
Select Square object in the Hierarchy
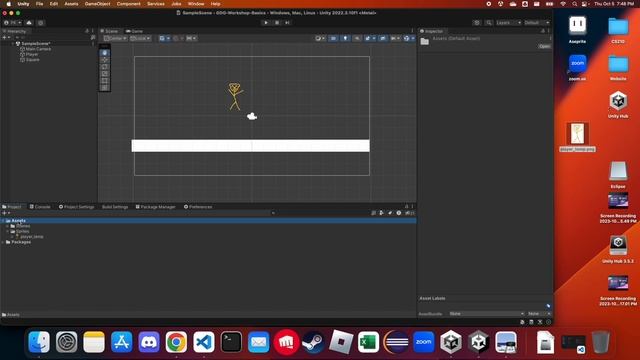[x=33, y=60]
